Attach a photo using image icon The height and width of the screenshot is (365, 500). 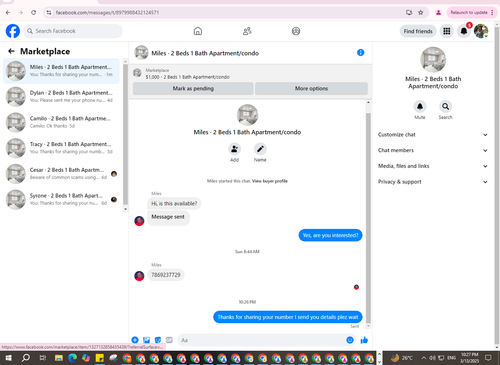(146, 340)
